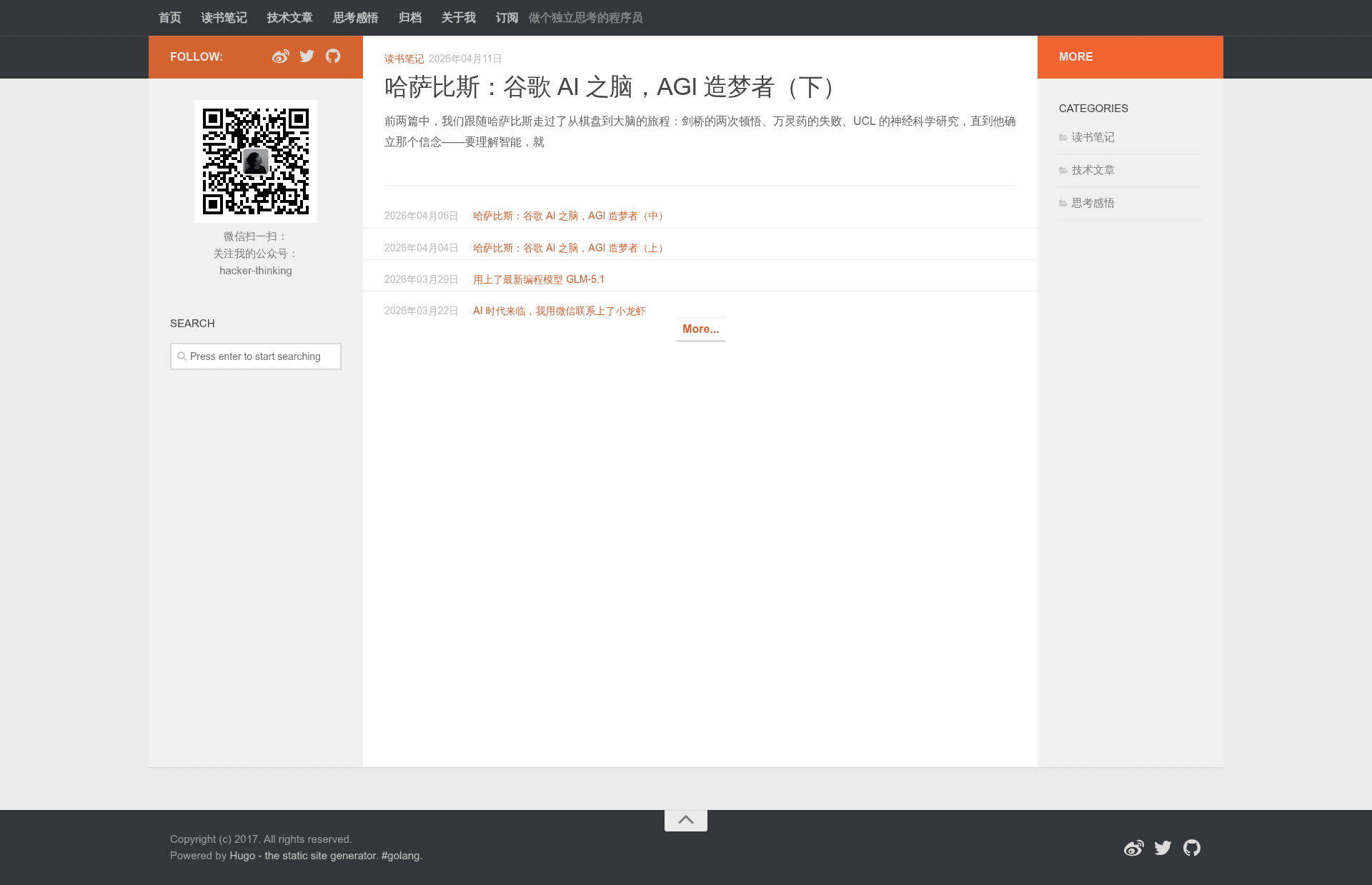This screenshot has width=1372, height=885.
Task: Open the 技术文章 category in the sidebar
Action: [1093, 170]
